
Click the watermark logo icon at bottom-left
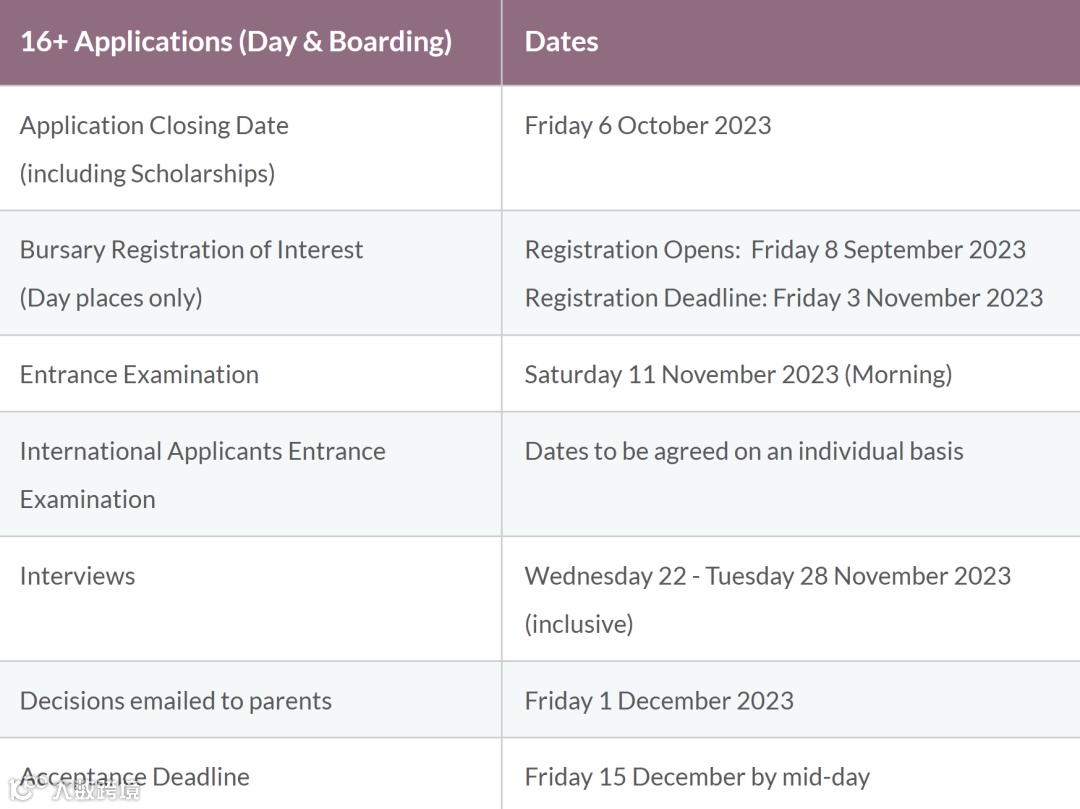34,790
